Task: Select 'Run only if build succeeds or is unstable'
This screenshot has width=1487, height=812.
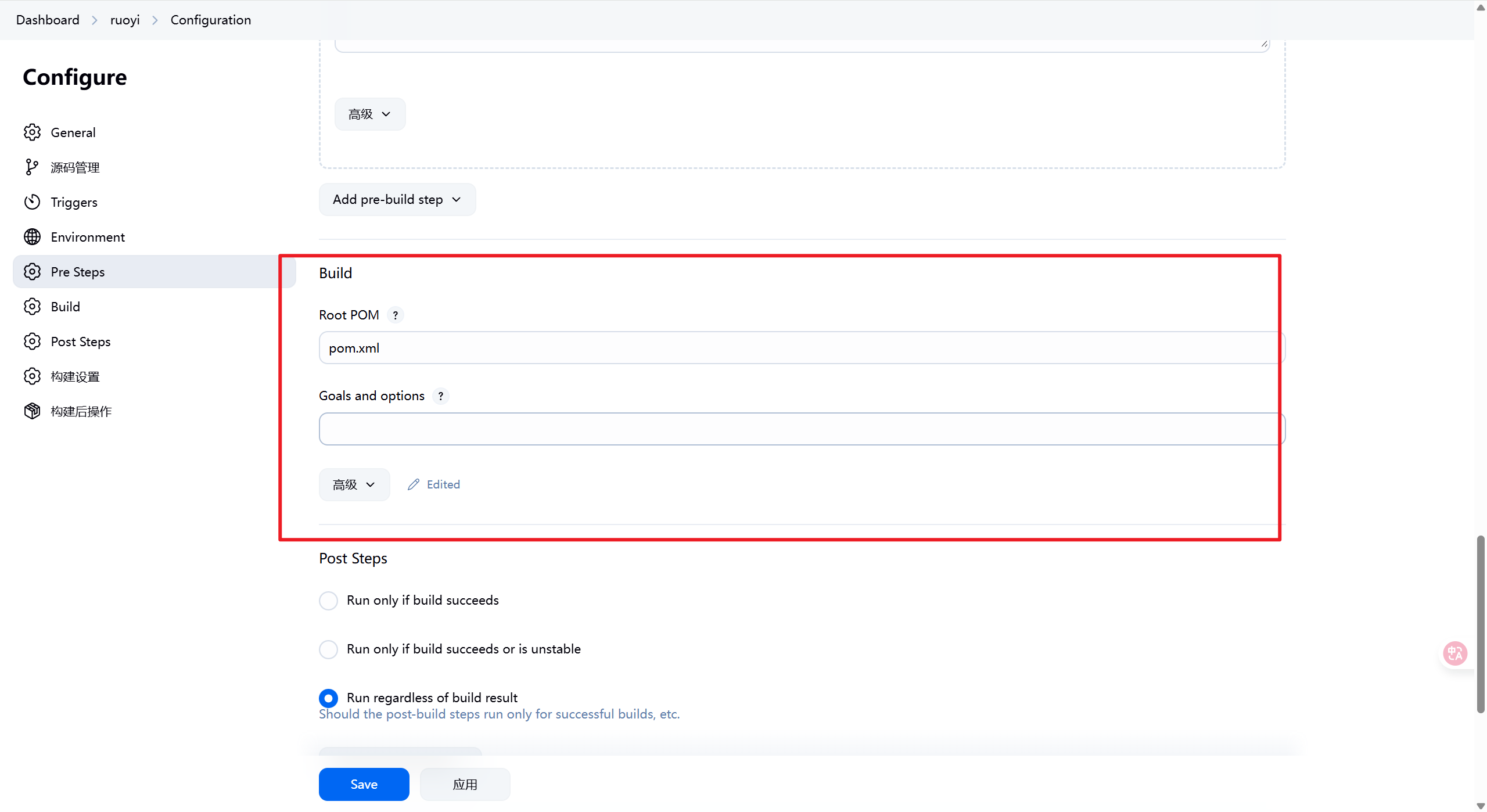Action: pyautogui.click(x=328, y=649)
